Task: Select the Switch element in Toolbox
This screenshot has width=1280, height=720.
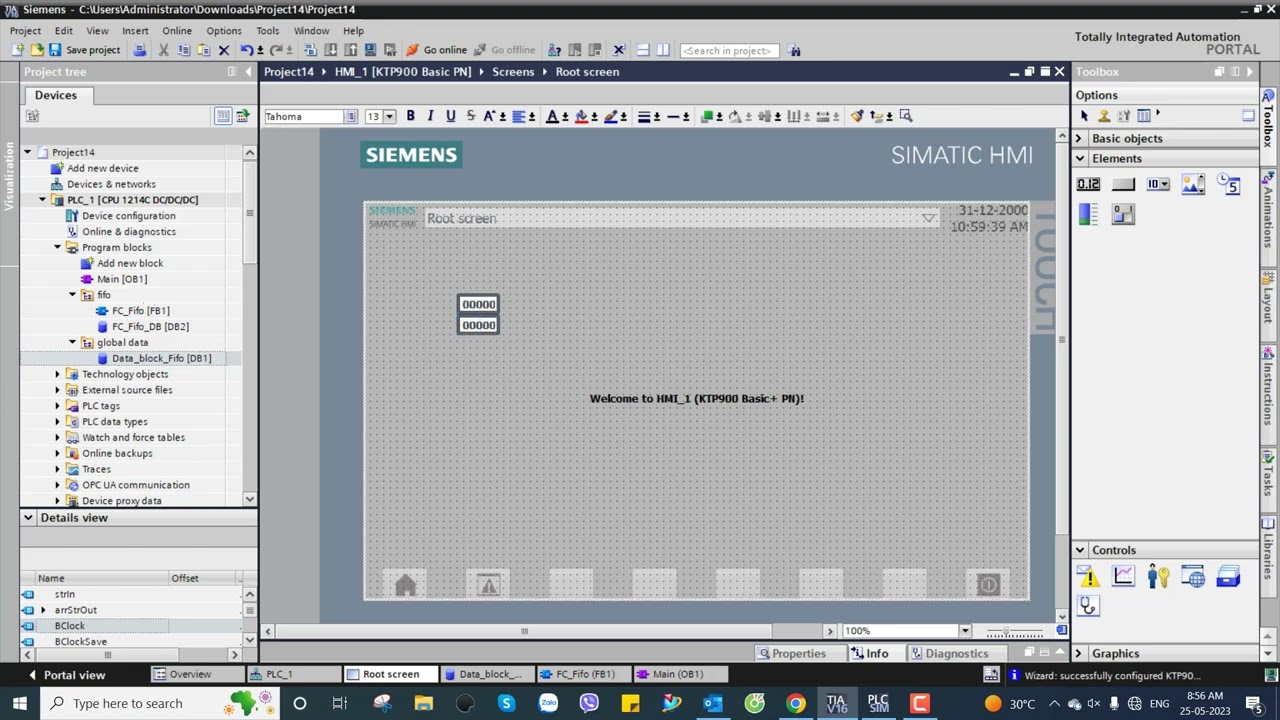Action: tap(1123, 213)
